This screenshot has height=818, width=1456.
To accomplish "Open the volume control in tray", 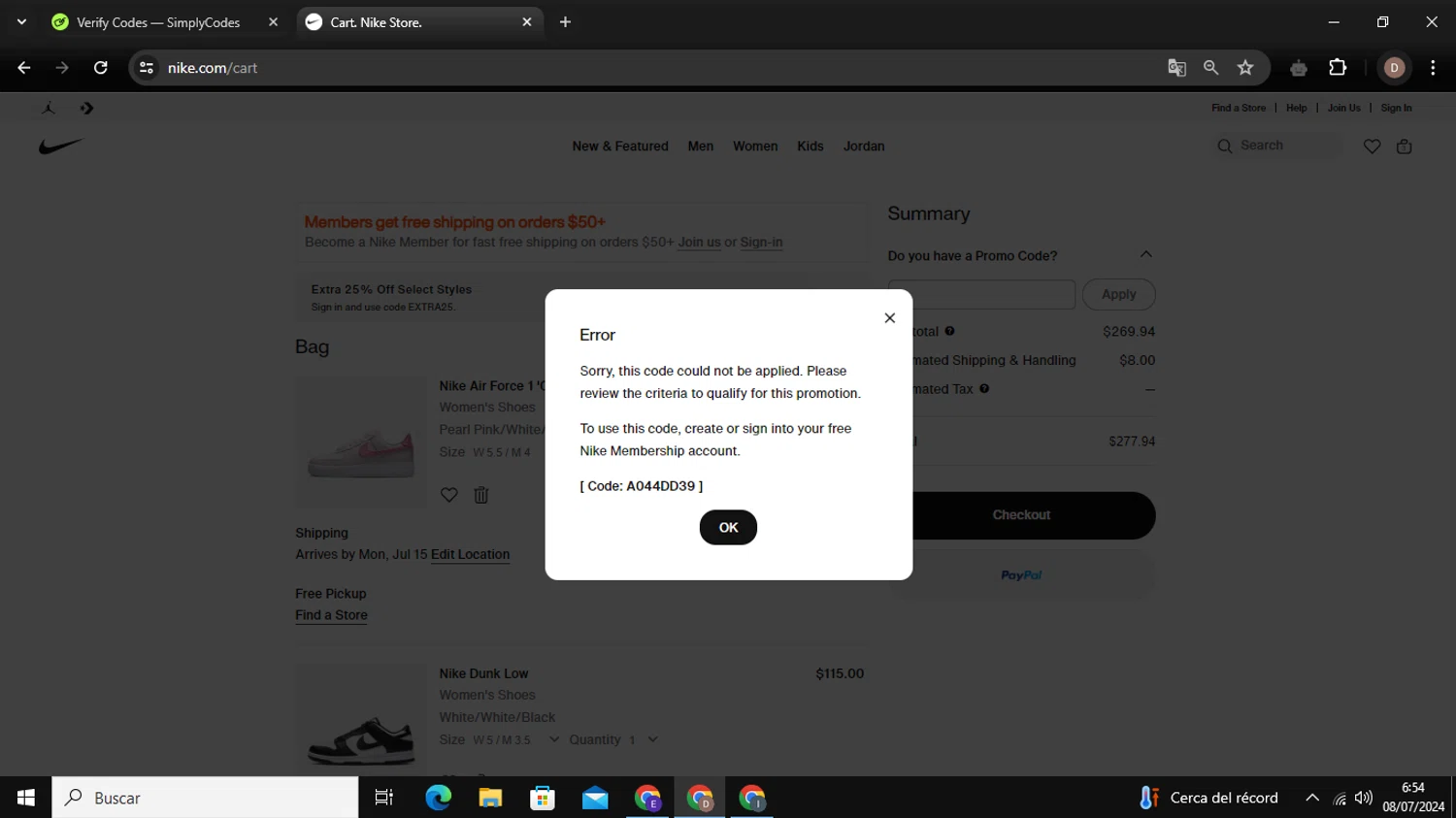I will (x=1364, y=798).
